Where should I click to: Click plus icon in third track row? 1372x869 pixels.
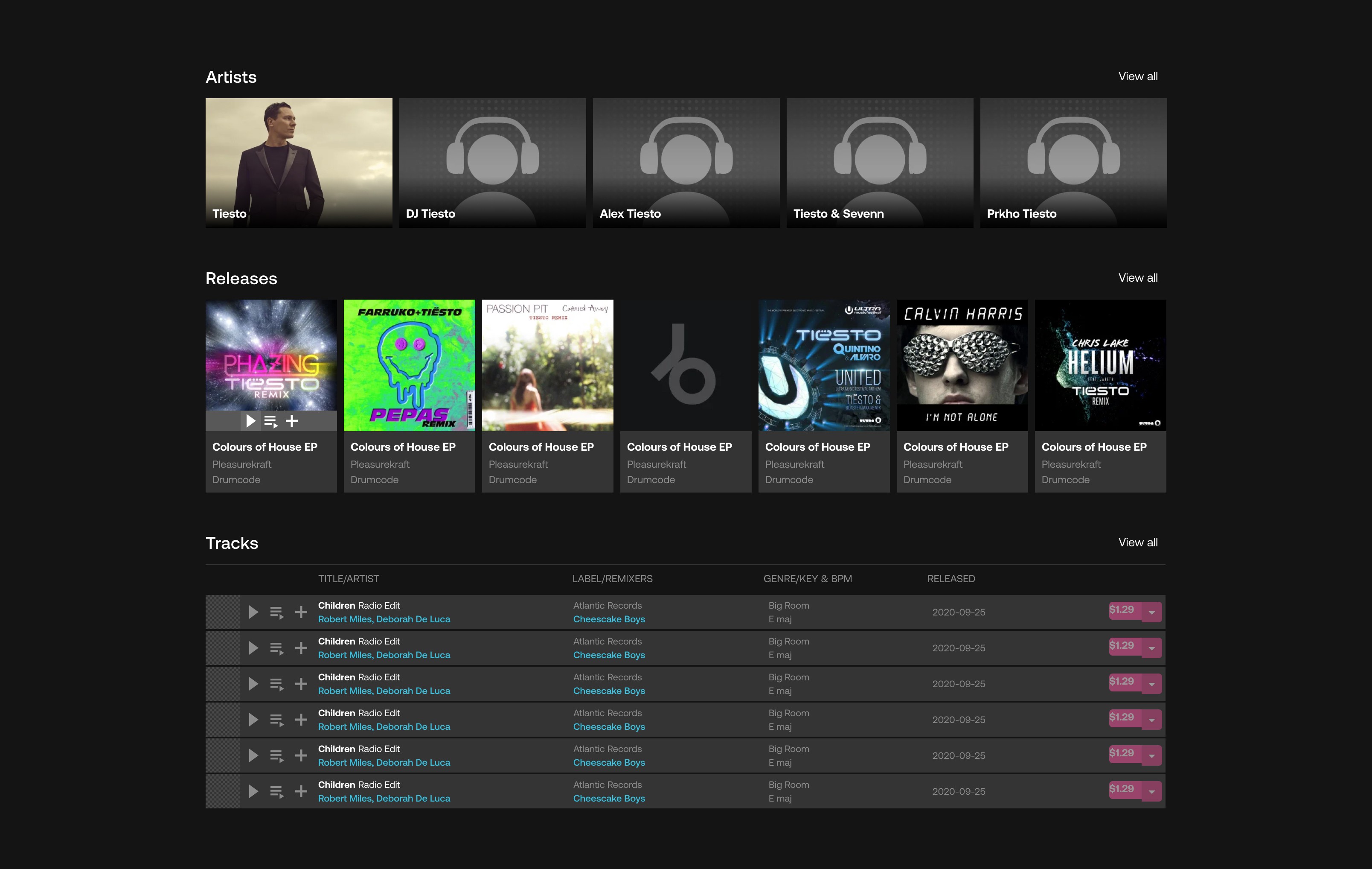[x=301, y=684]
